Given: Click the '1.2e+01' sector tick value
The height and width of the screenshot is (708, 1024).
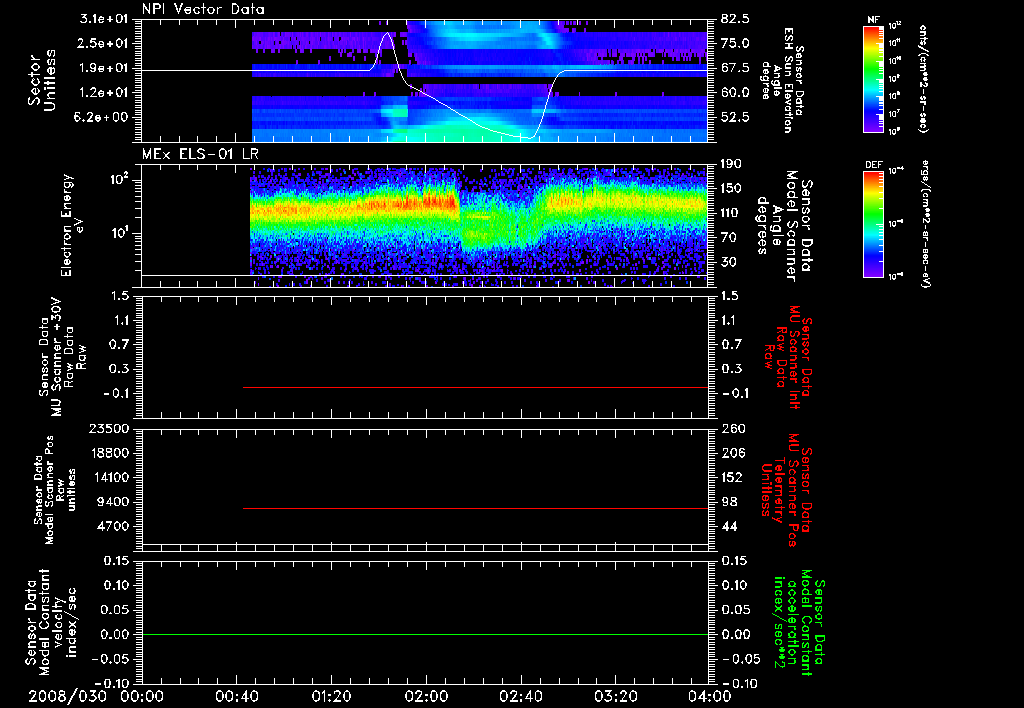Looking at the screenshot, I should pyautogui.click(x=104, y=93).
